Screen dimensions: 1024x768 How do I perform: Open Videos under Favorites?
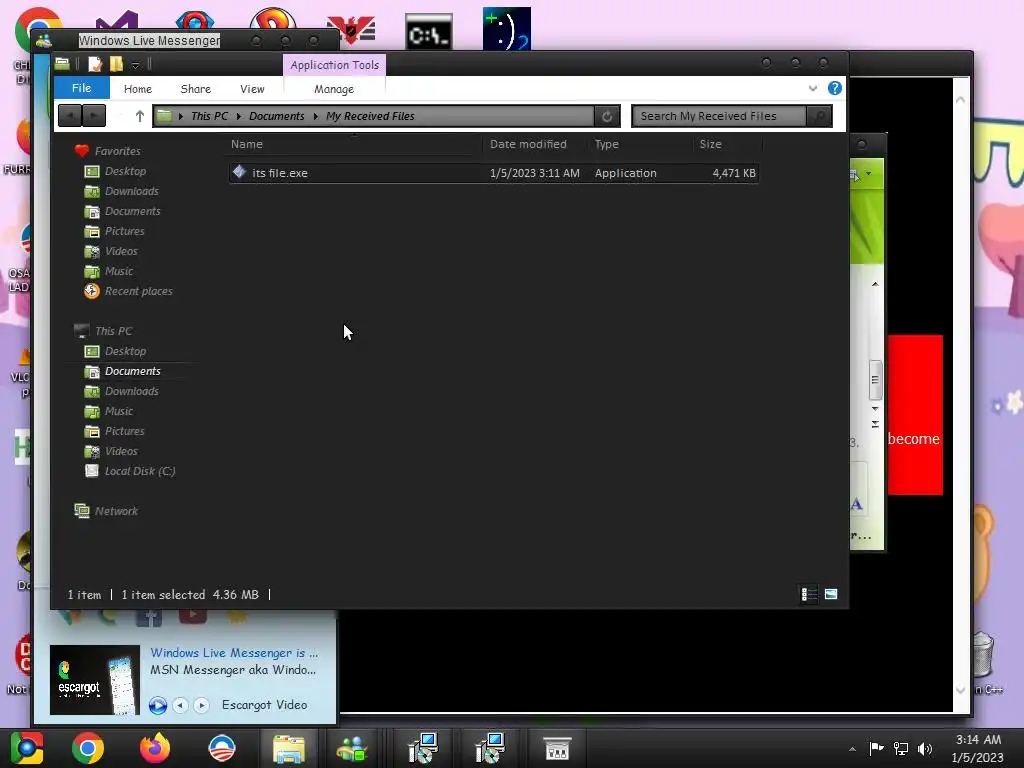point(121,251)
